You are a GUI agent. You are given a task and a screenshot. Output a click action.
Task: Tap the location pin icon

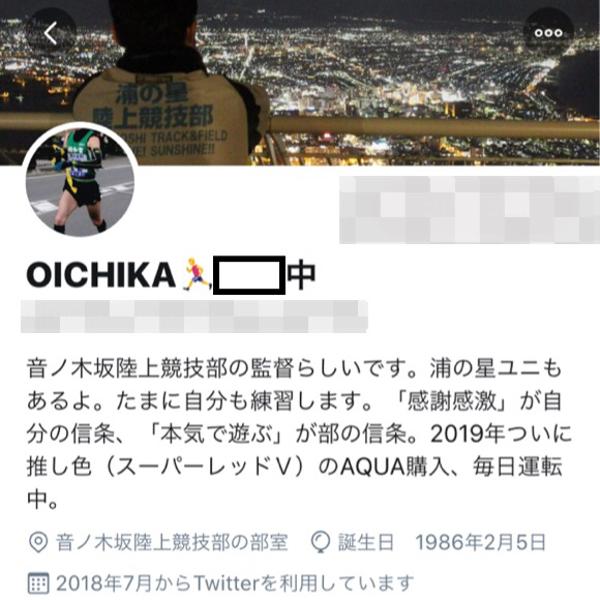[38, 542]
